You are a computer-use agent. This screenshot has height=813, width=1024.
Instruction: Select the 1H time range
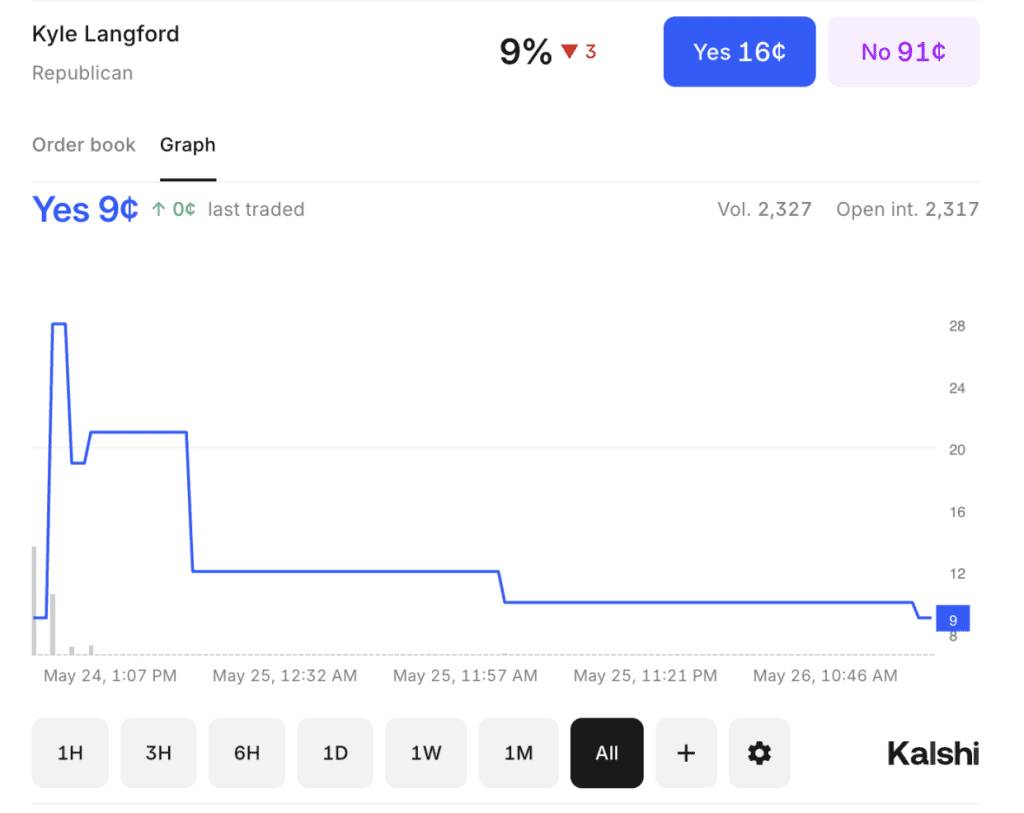click(x=70, y=753)
